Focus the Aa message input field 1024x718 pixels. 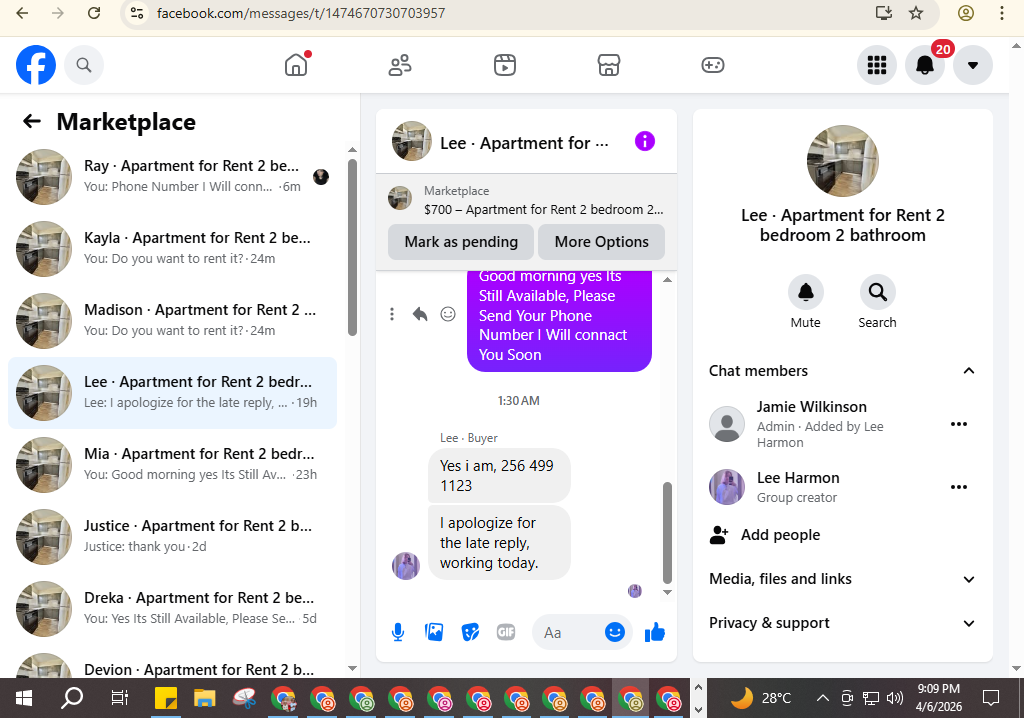(567, 632)
